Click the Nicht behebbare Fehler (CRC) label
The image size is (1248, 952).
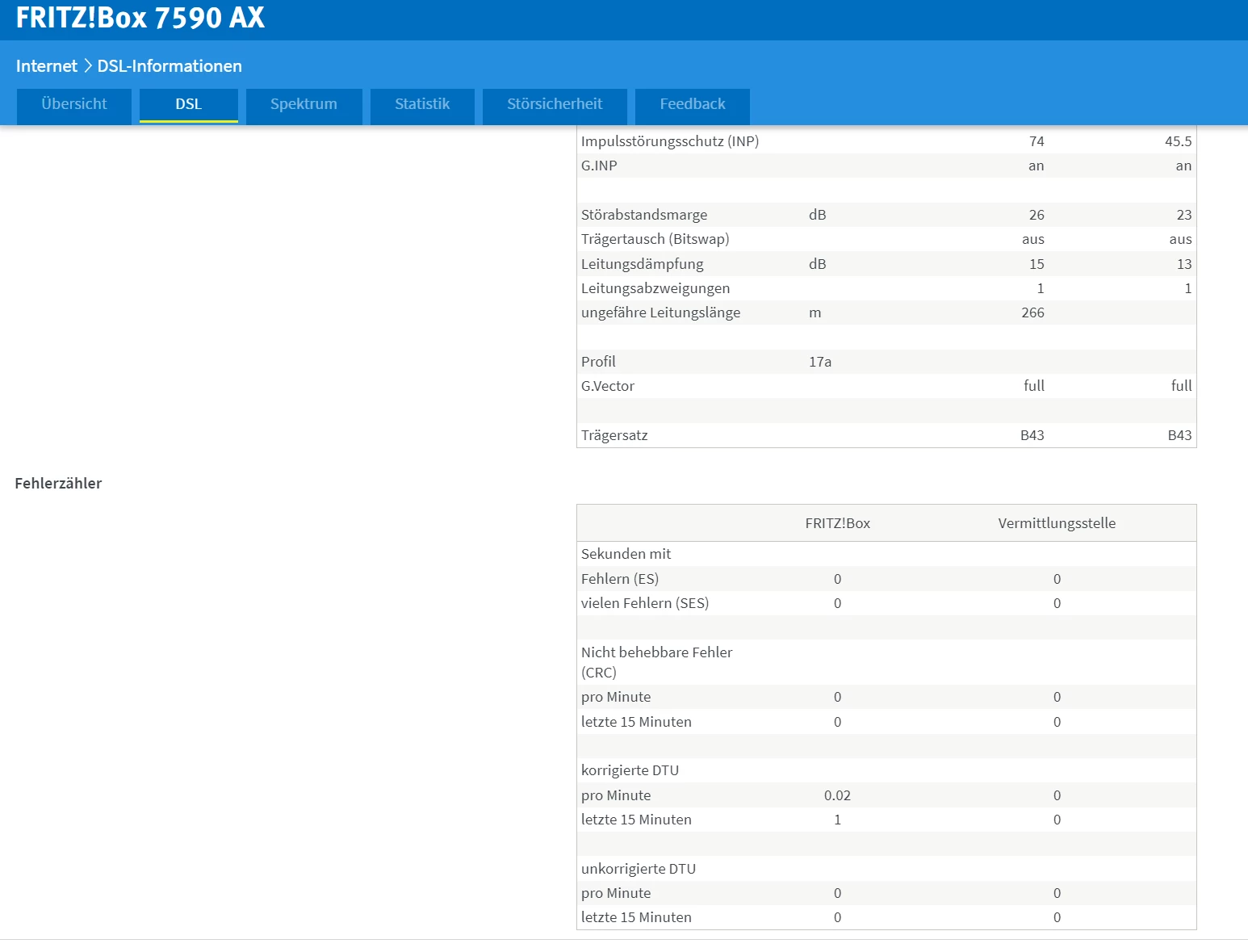657,662
